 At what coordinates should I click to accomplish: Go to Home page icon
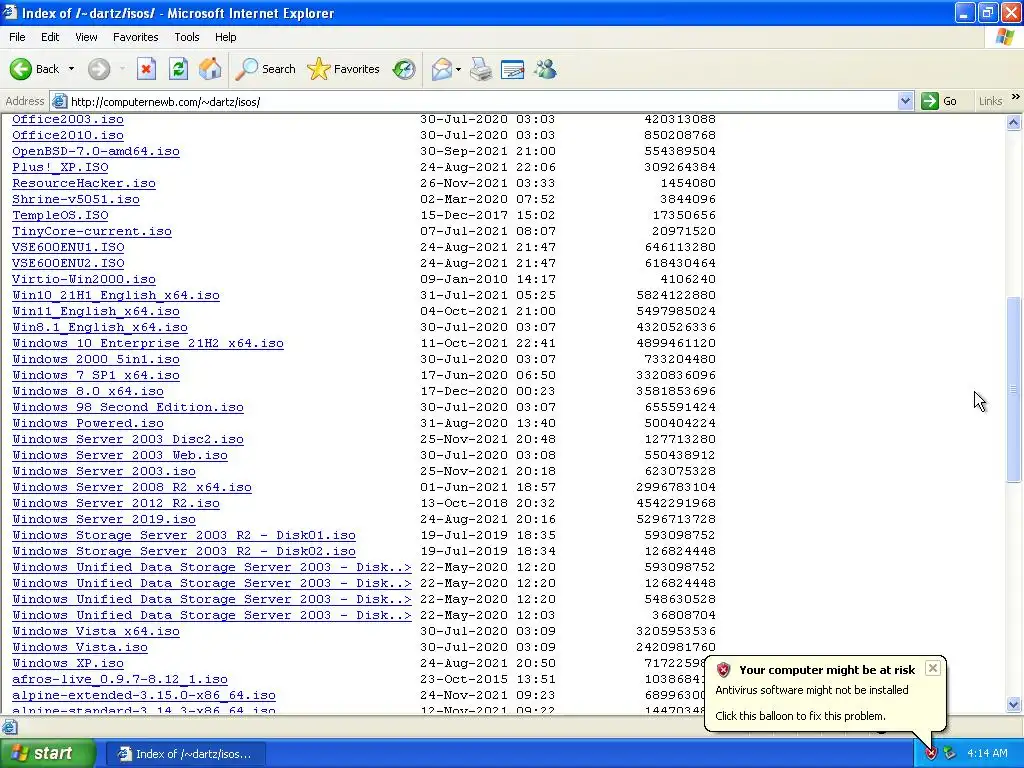point(210,69)
